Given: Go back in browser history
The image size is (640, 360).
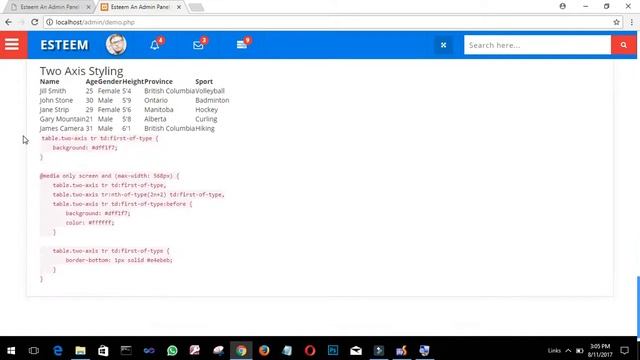Looking at the screenshot, I should pyautogui.click(x=9, y=22).
